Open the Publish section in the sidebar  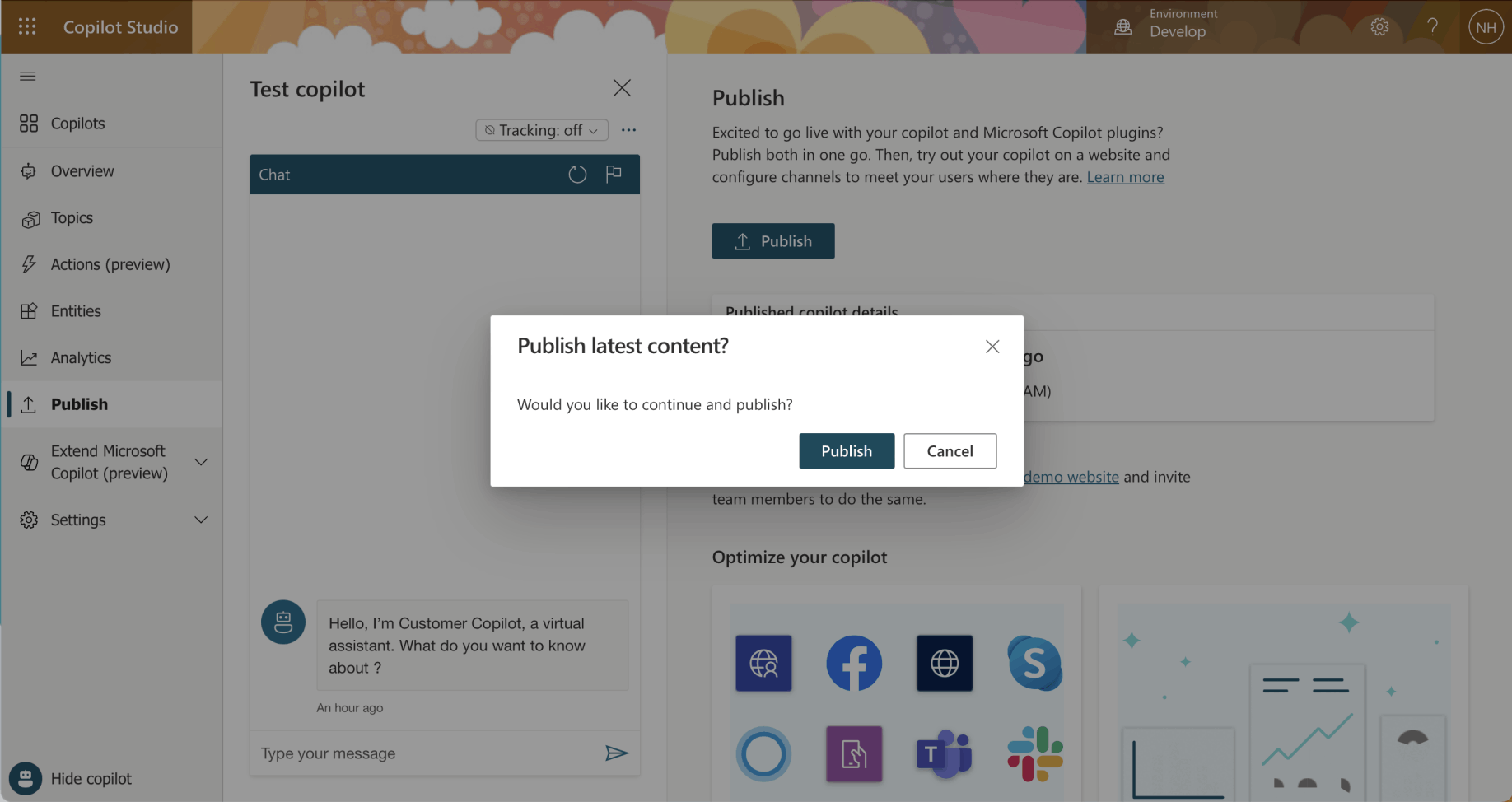79,403
